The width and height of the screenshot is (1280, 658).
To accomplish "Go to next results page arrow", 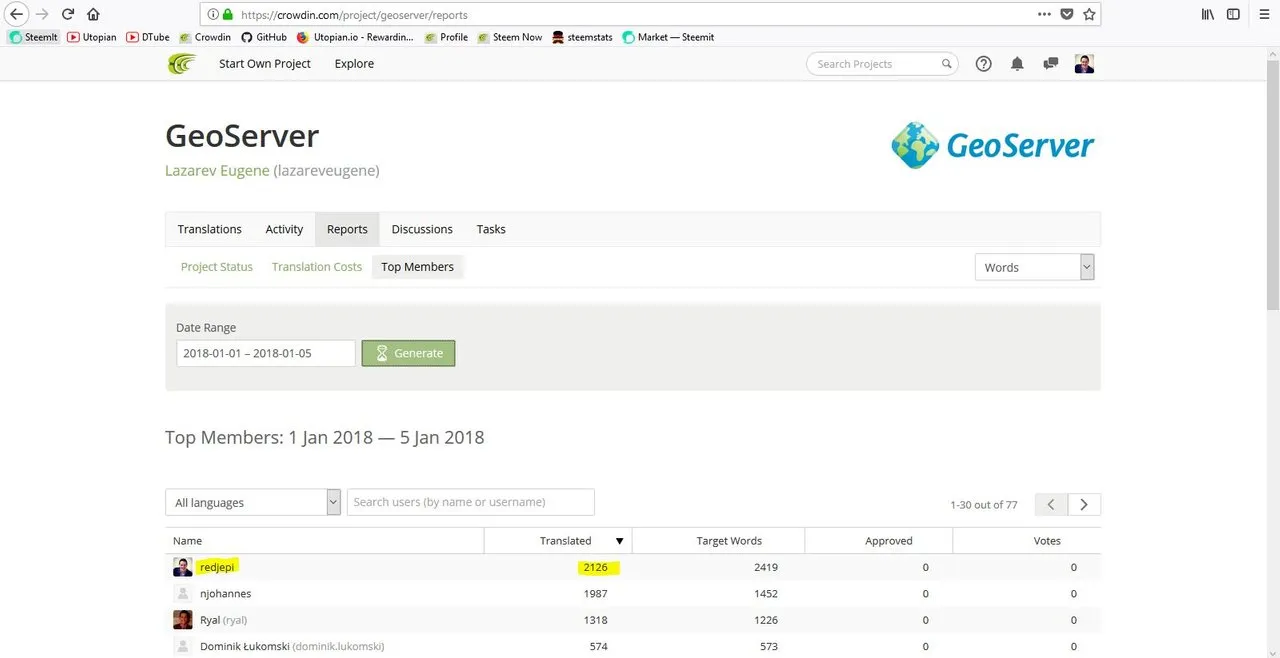I will coord(1084,504).
